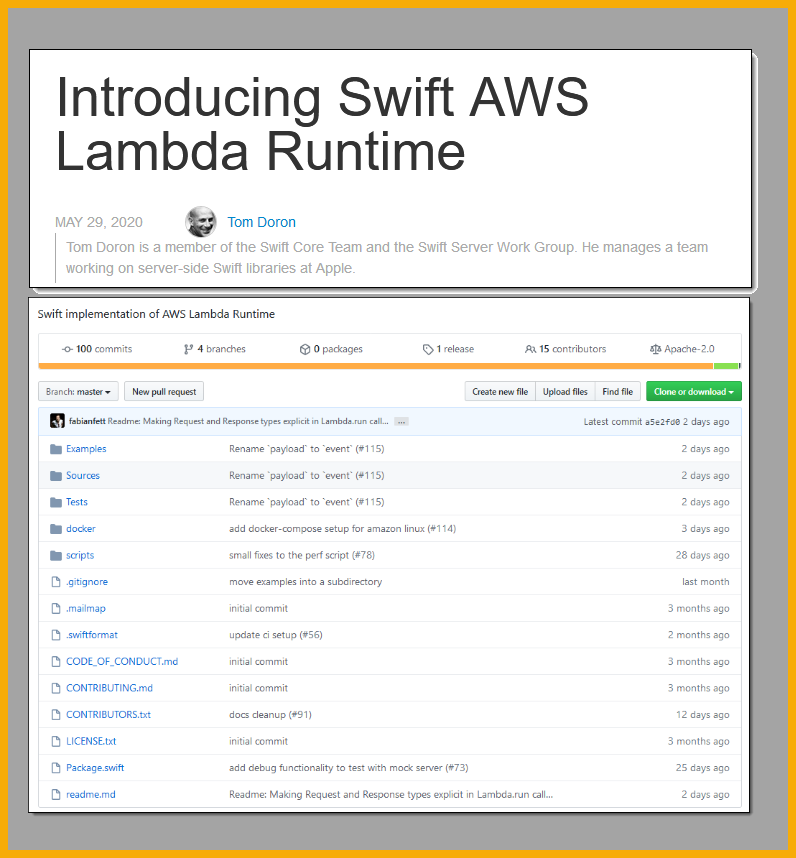Click the green language bar segment
Viewport: 796px width, 858px height.
pyautogui.click(x=726, y=366)
